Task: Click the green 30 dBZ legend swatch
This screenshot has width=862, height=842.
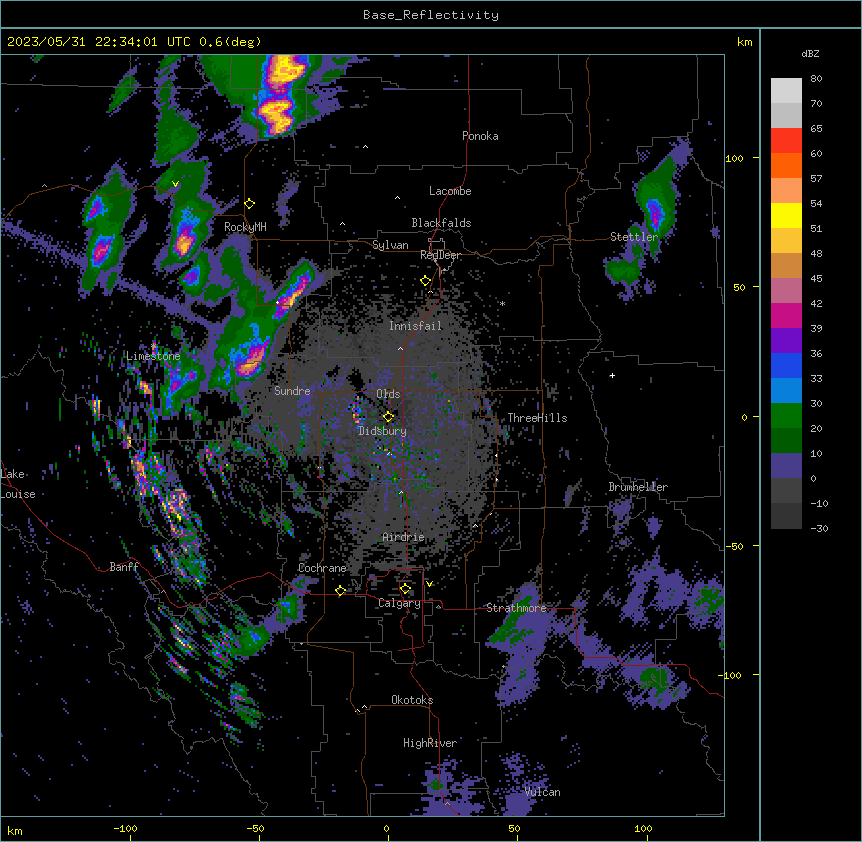Action: [x=786, y=416]
